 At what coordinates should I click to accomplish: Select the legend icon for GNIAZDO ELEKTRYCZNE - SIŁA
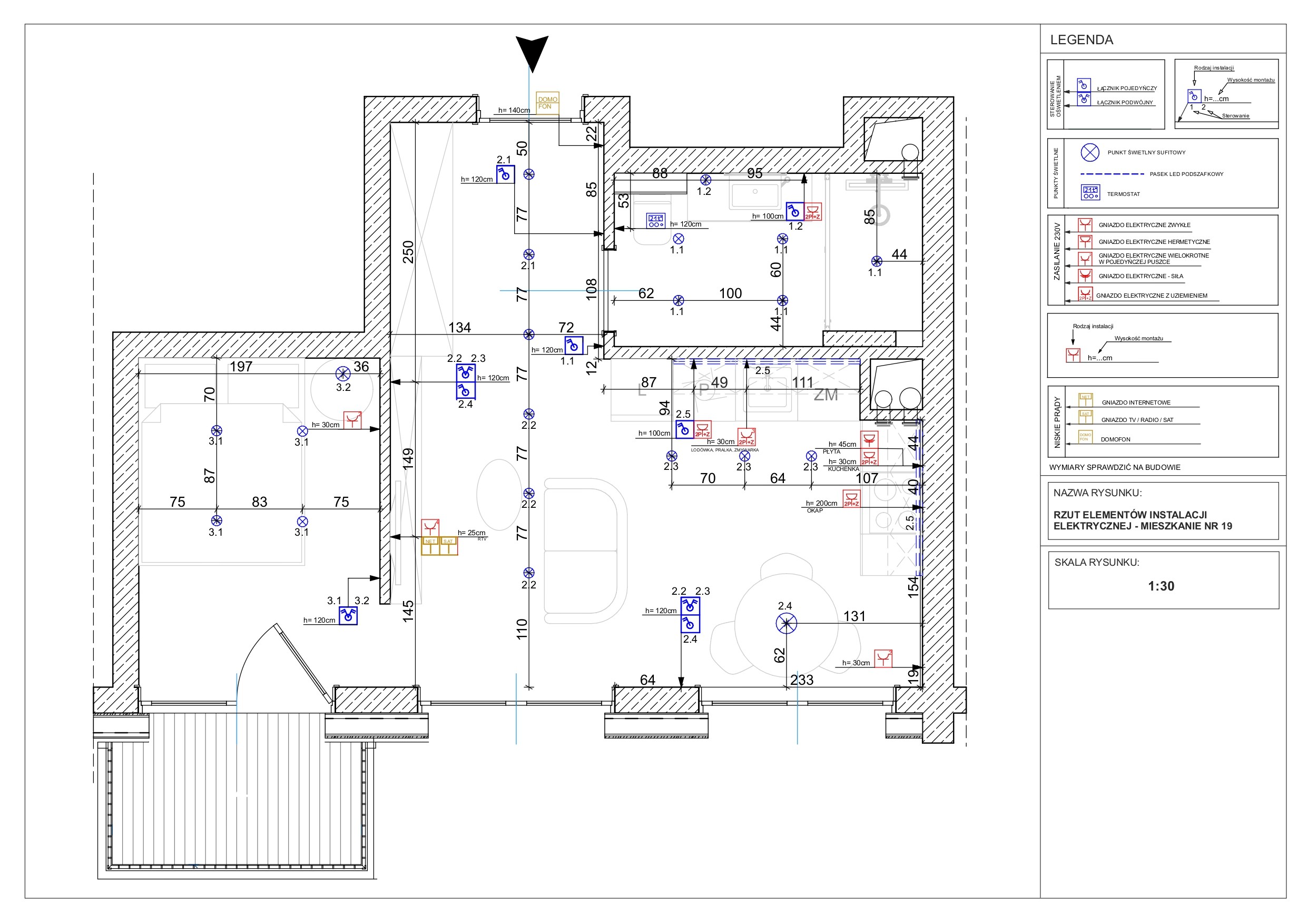tap(1085, 276)
